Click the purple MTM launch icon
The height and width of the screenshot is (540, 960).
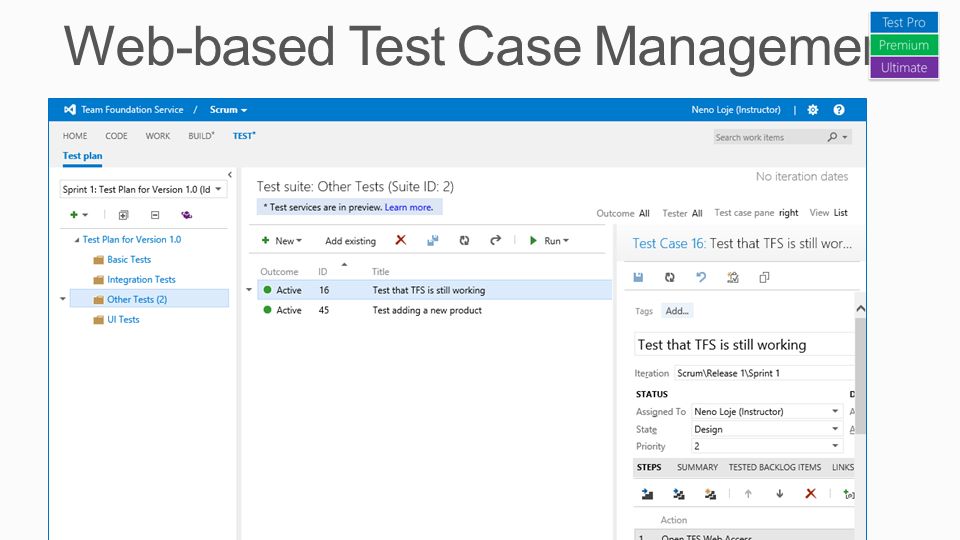click(187, 215)
